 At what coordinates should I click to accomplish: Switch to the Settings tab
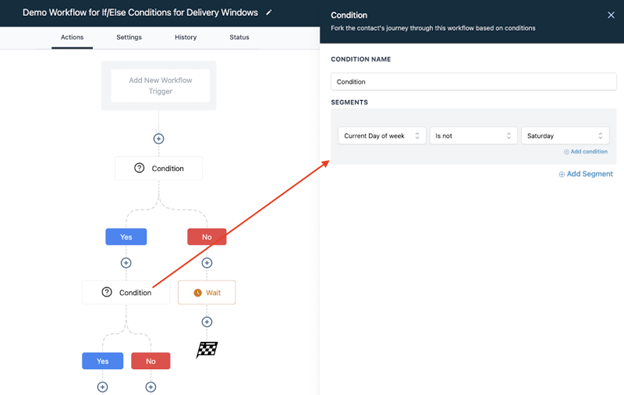pyautogui.click(x=129, y=37)
